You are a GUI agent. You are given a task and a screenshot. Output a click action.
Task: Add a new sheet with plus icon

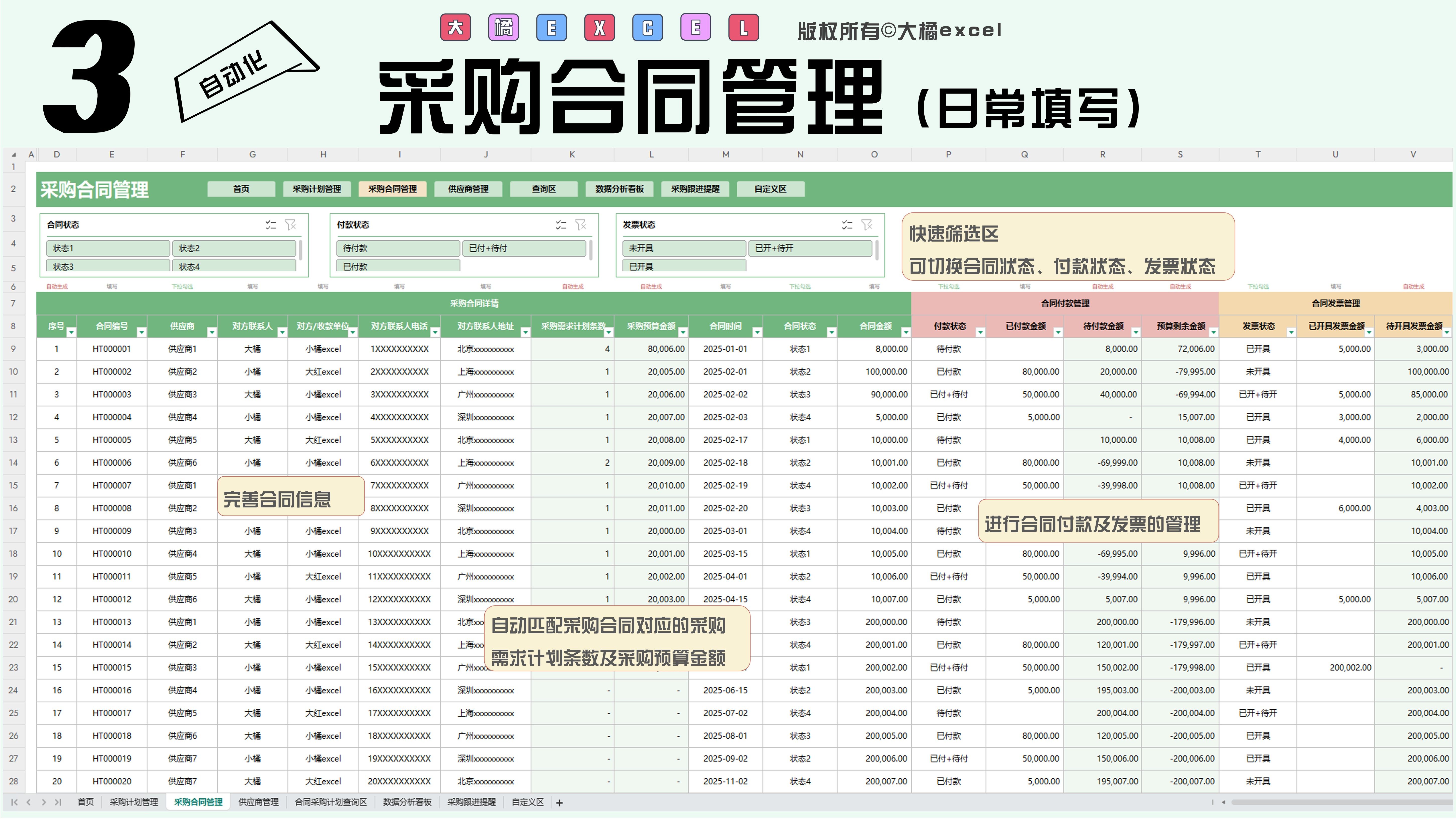(x=559, y=803)
